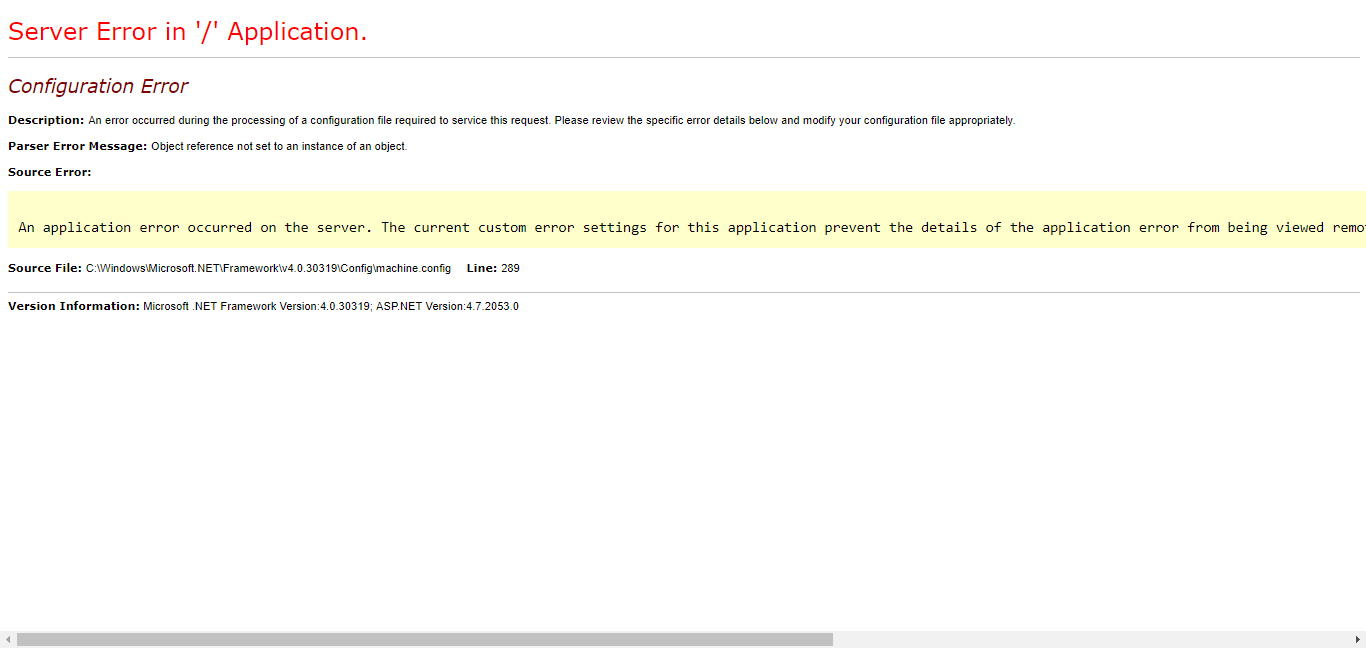Click the 'Line:' label
This screenshot has width=1366, height=648.
tap(481, 268)
